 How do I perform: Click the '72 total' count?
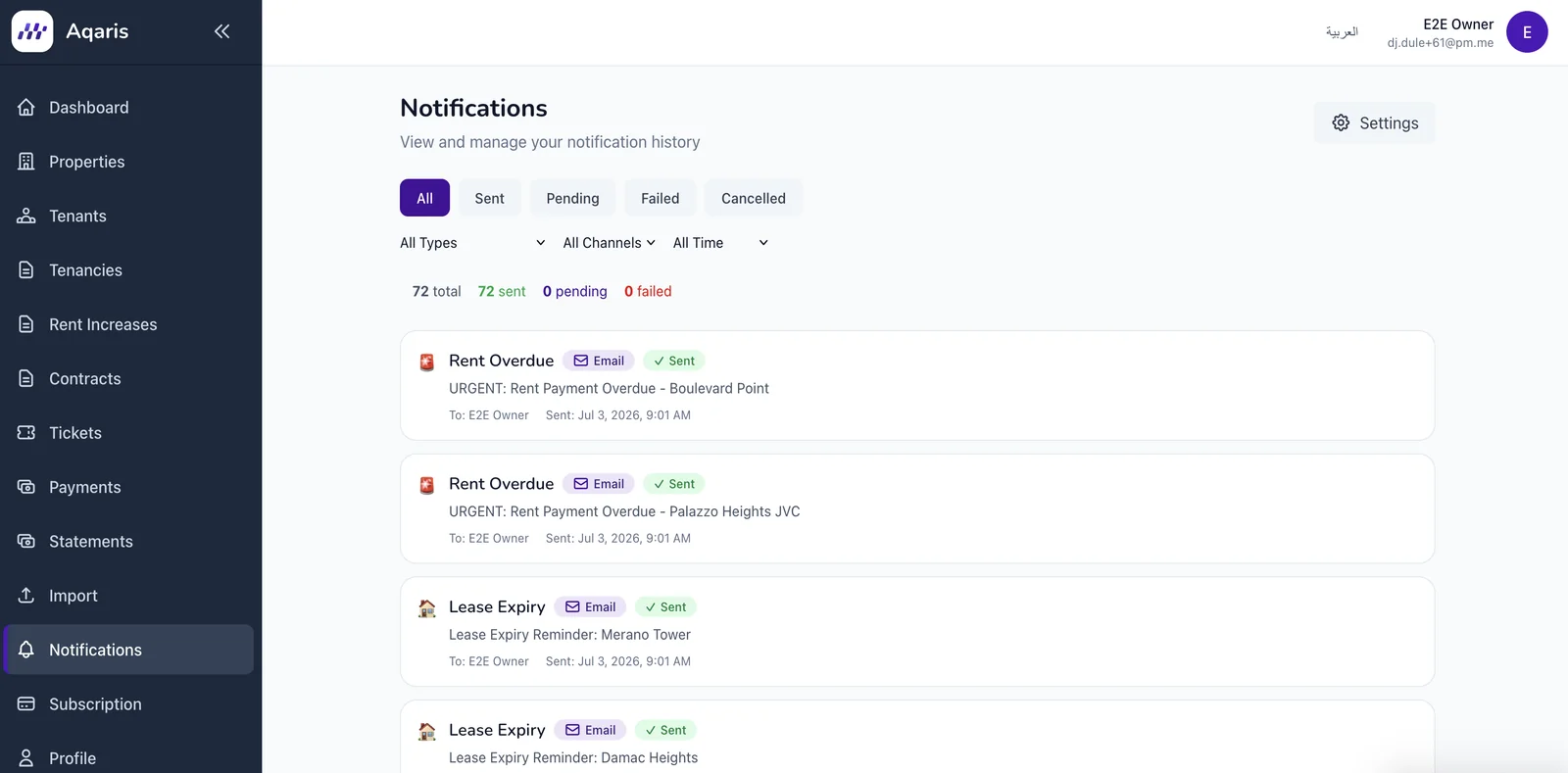coord(436,291)
